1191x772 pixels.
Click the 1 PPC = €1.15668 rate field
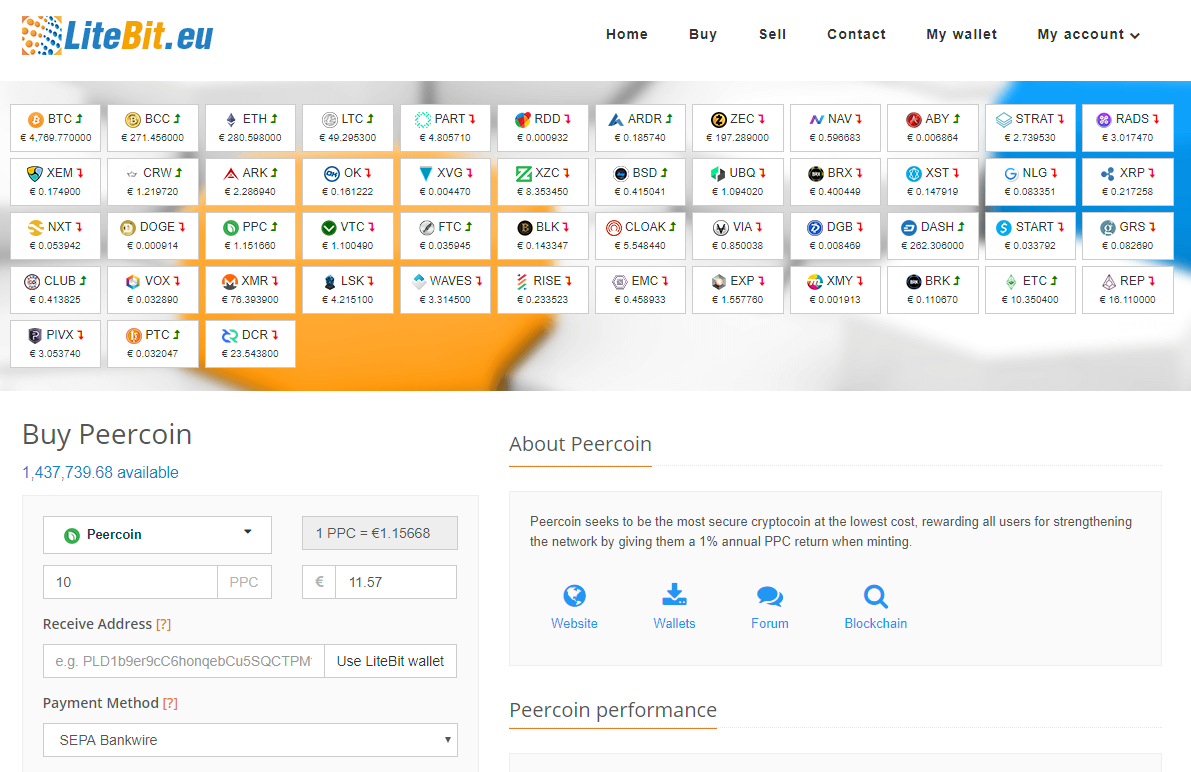pos(380,533)
